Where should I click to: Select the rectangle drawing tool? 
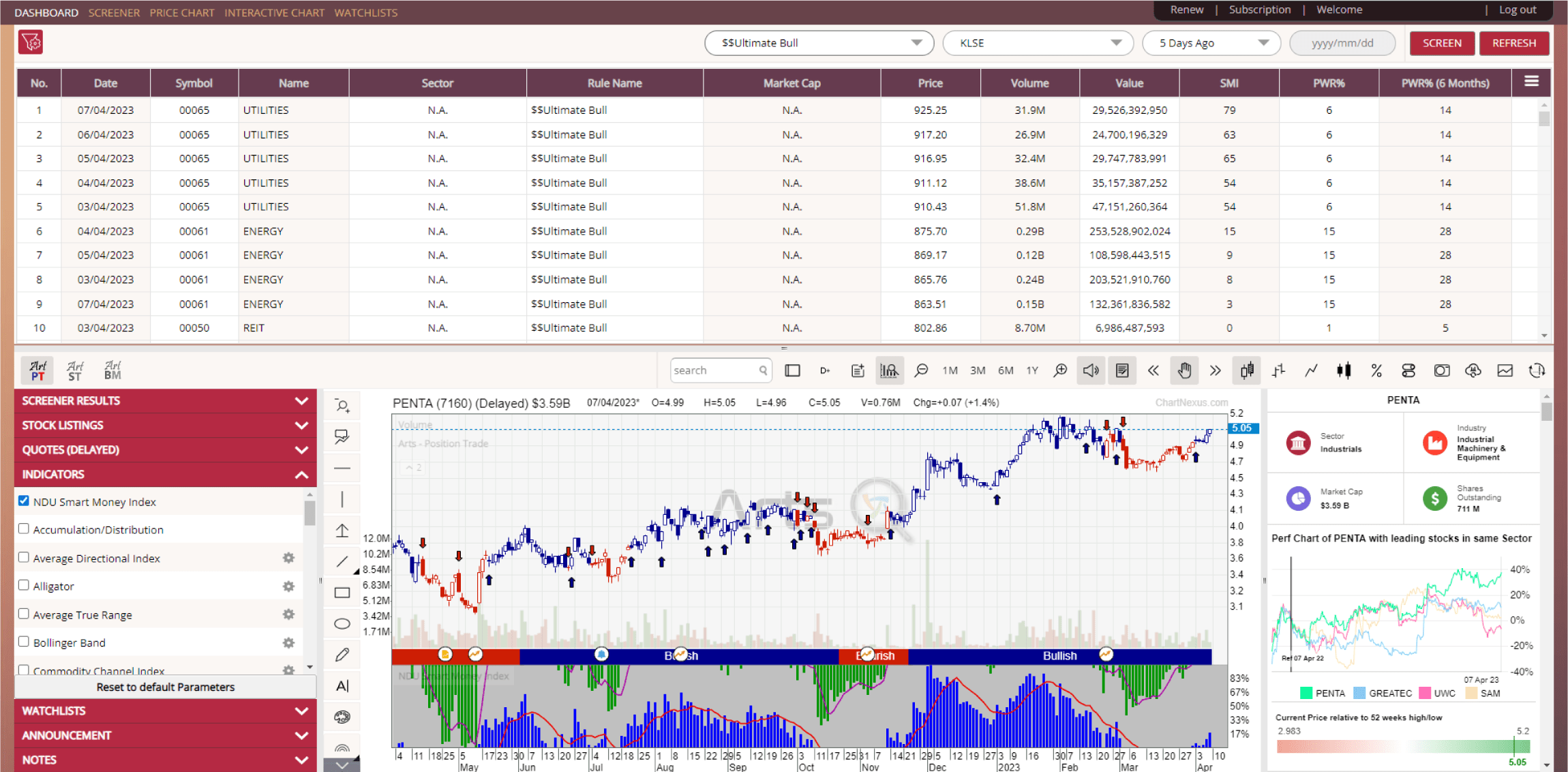coord(342,593)
